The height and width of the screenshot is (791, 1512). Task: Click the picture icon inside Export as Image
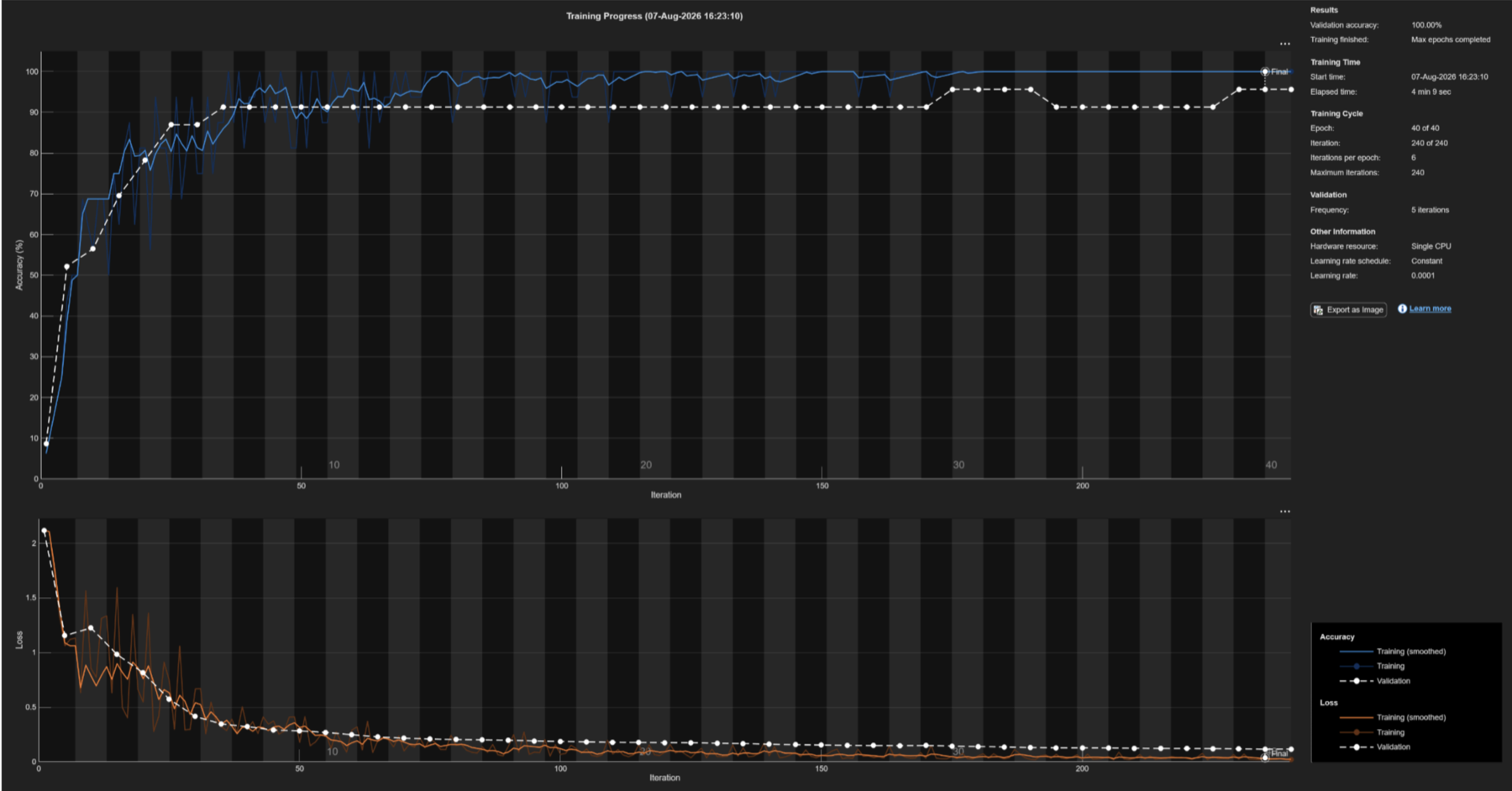pyautogui.click(x=1318, y=310)
